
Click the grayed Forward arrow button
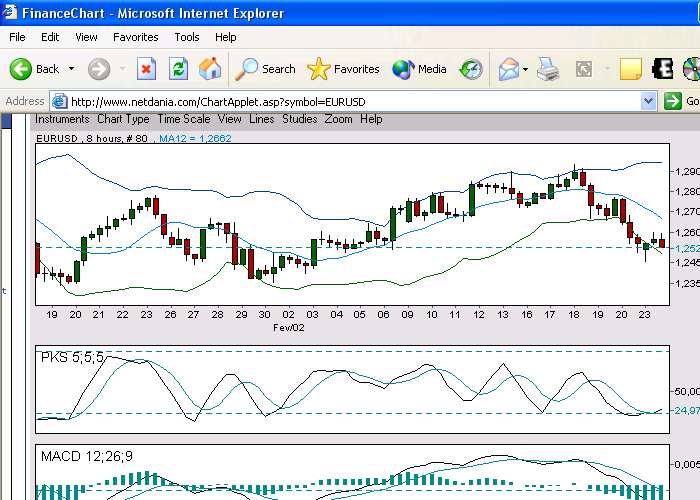coord(99,69)
